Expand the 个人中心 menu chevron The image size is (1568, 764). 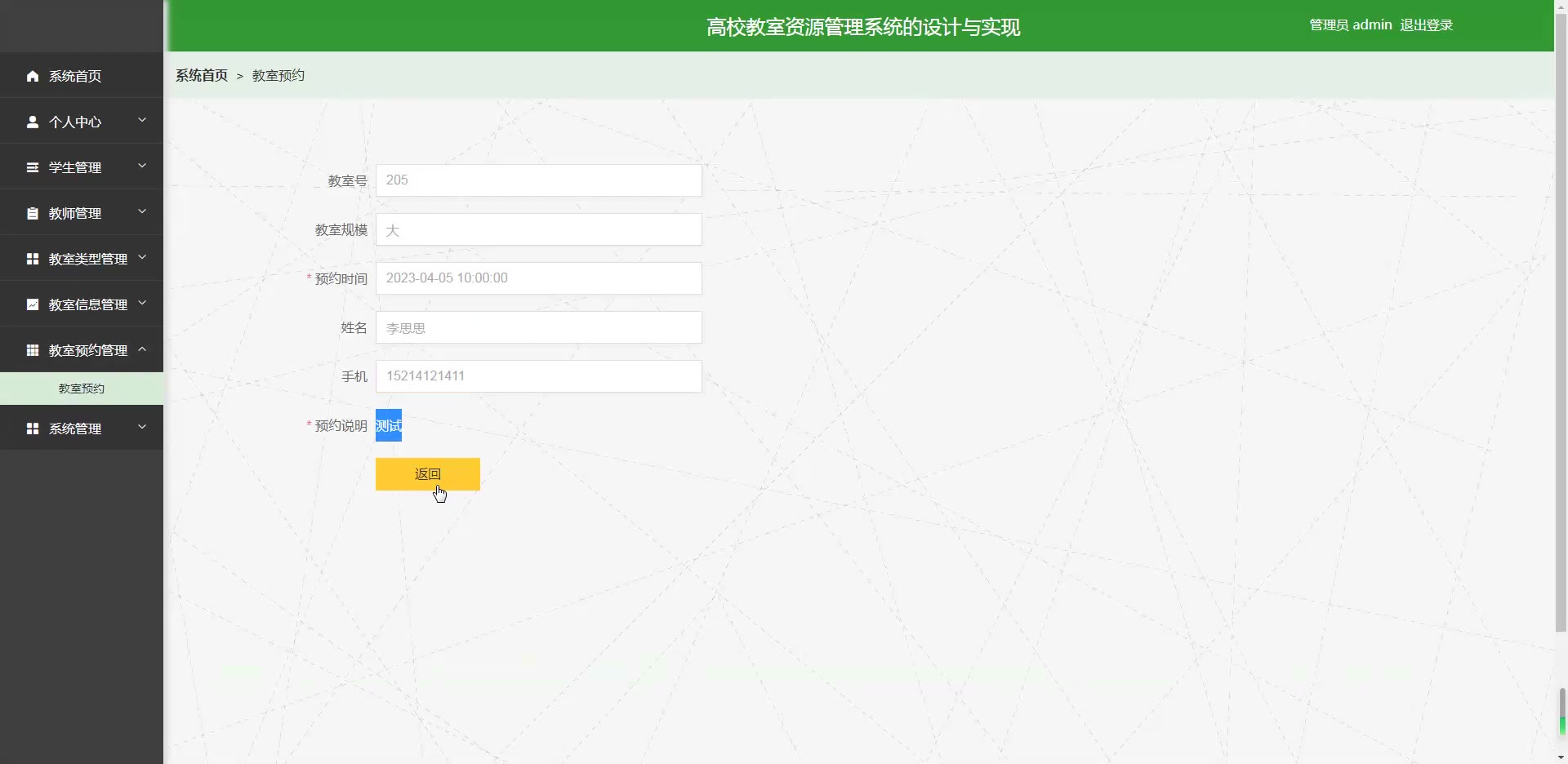pyautogui.click(x=142, y=120)
